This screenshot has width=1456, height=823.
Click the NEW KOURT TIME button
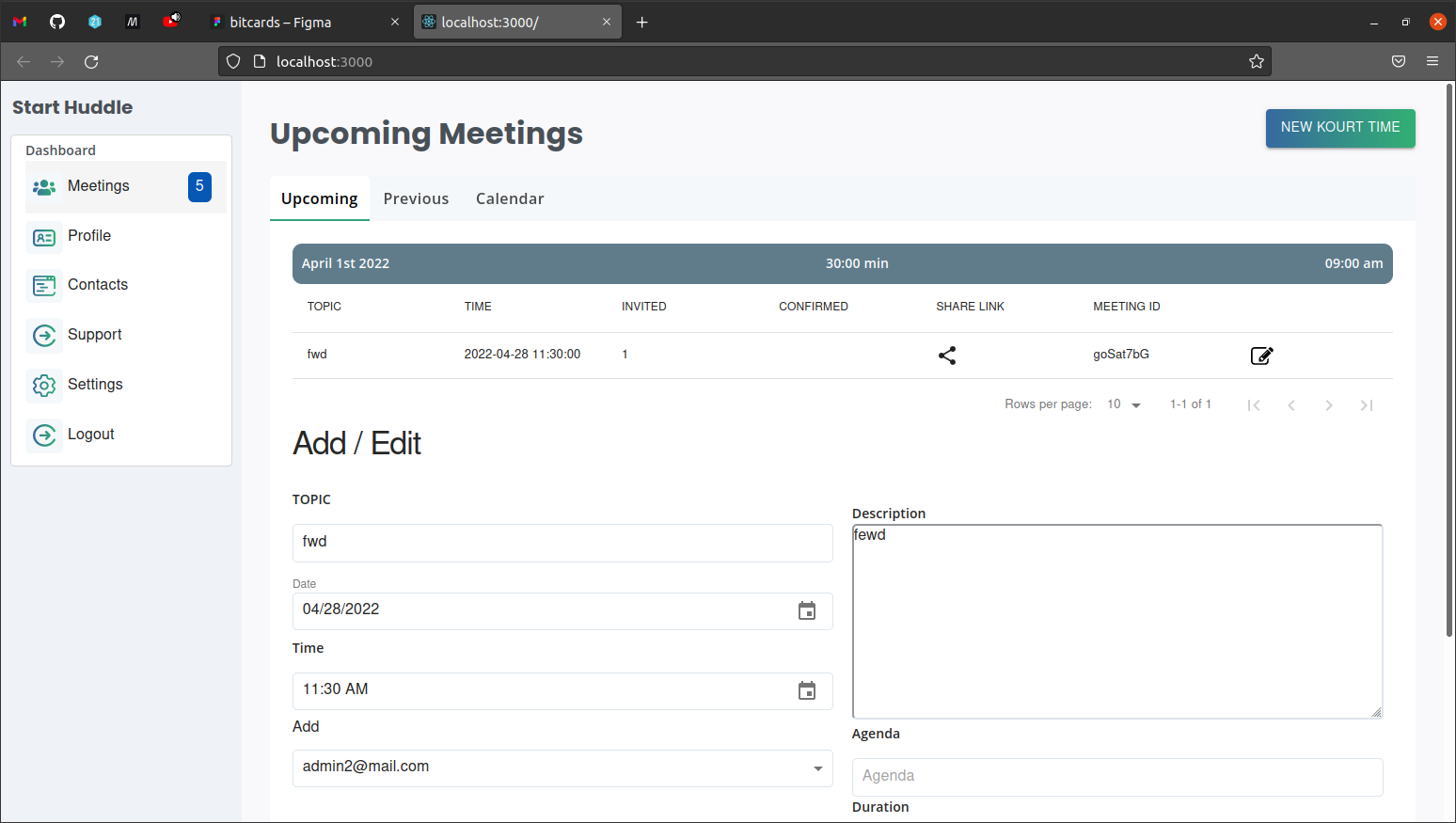tap(1339, 128)
